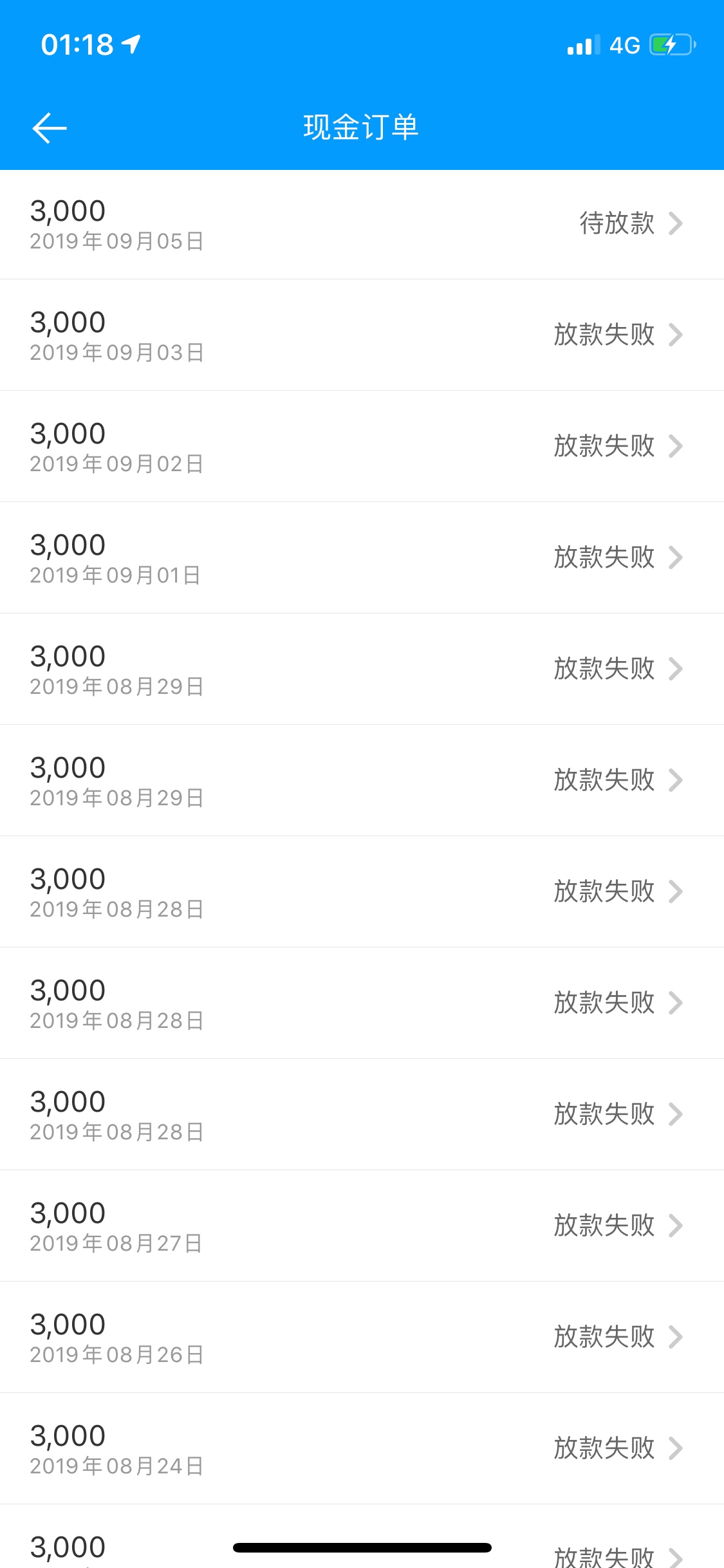Expand chevron of 09月03日 failed order

pyautogui.click(x=675, y=335)
